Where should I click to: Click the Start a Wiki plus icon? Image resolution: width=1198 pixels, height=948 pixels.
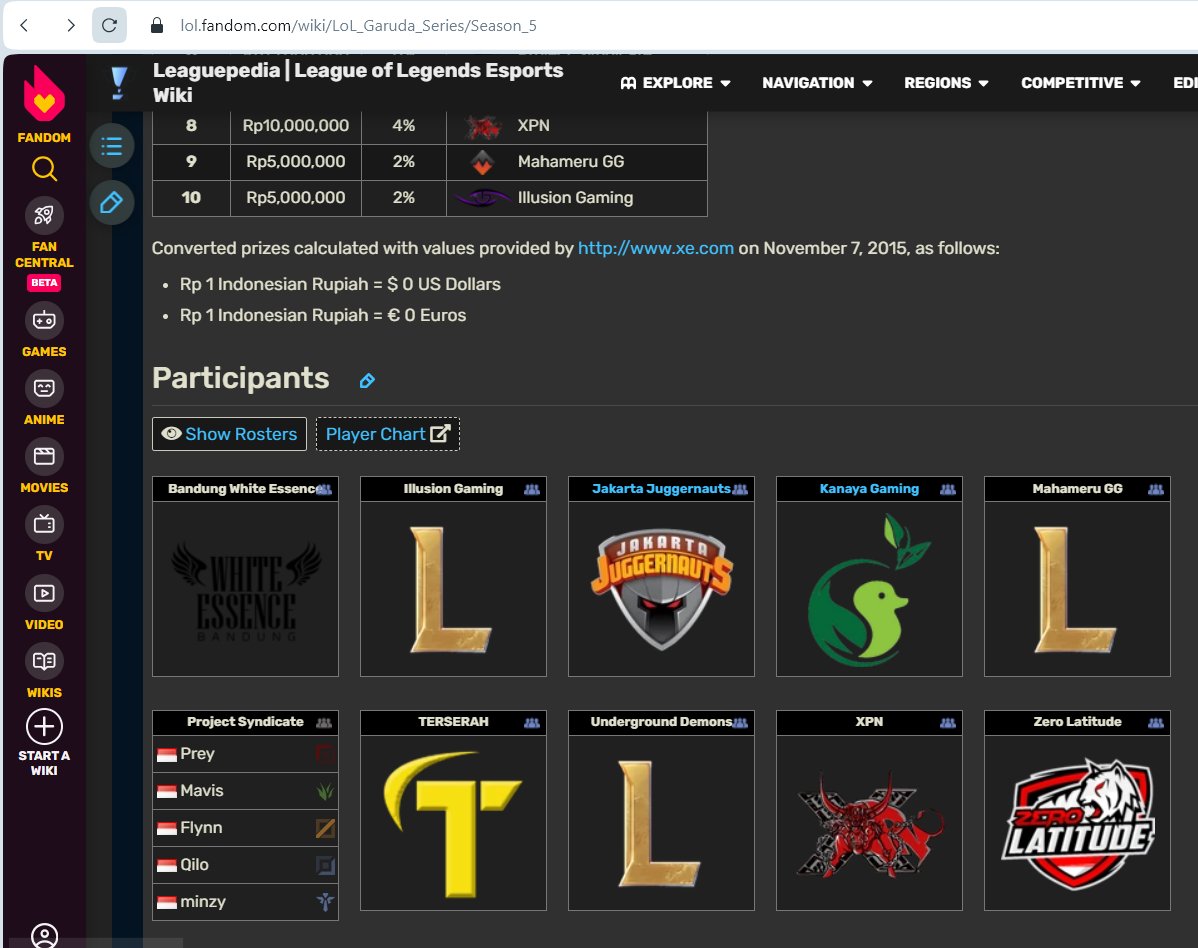point(44,726)
